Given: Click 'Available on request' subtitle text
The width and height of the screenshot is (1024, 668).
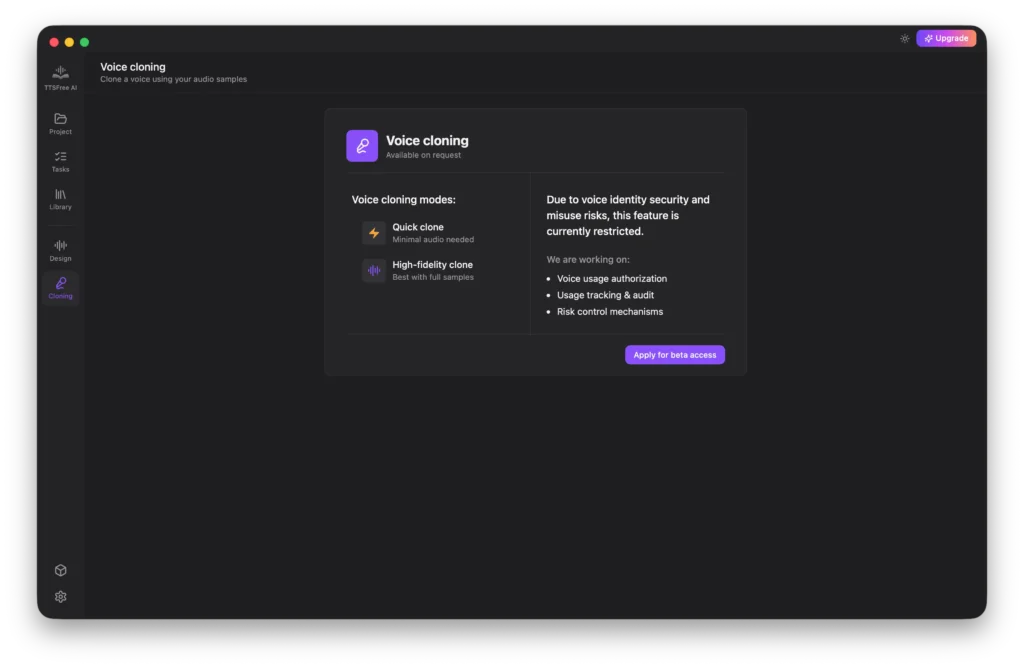Looking at the screenshot, I should click(x=423, y=155).
